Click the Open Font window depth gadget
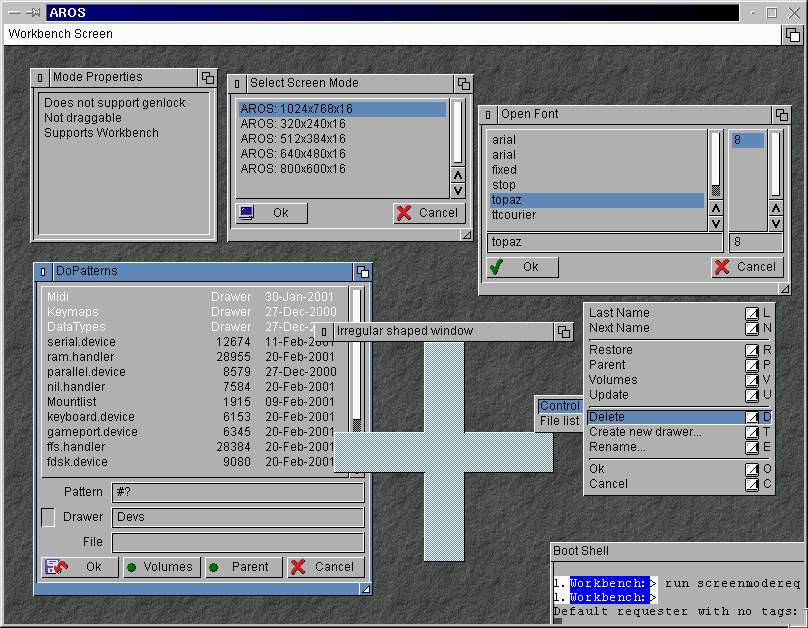This screenshot has width=808, height=628. pyautogui.click(x=782, y=115)
